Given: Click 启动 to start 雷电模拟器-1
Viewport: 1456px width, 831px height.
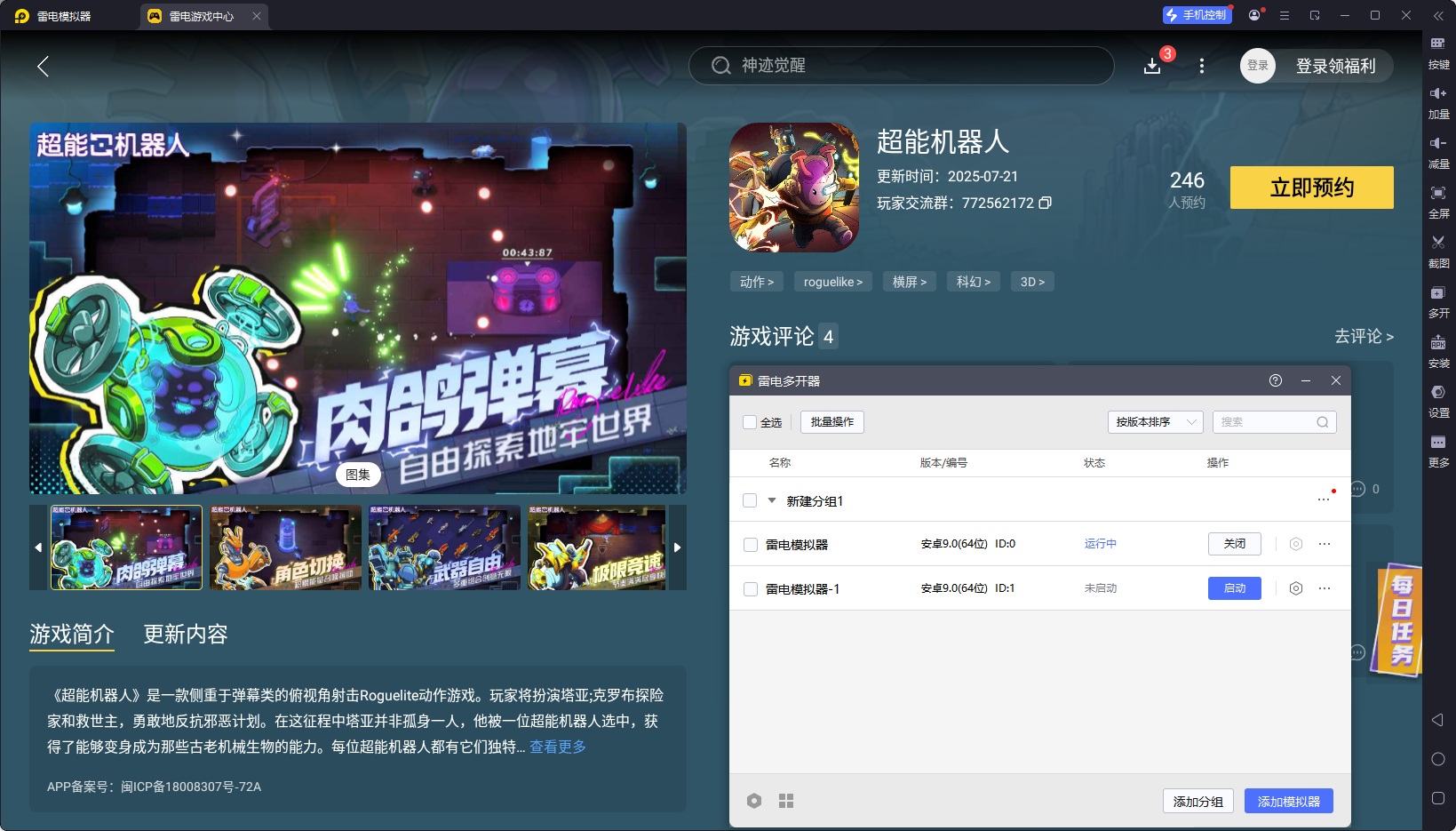Looking at the screenshot, I should [1235, 588].
